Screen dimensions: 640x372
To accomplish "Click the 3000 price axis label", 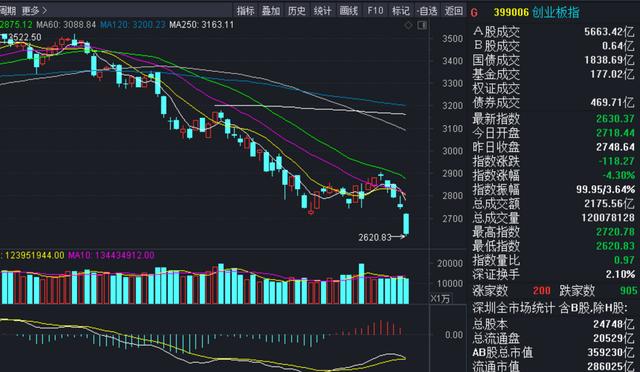I will click(x=452, y=151).
